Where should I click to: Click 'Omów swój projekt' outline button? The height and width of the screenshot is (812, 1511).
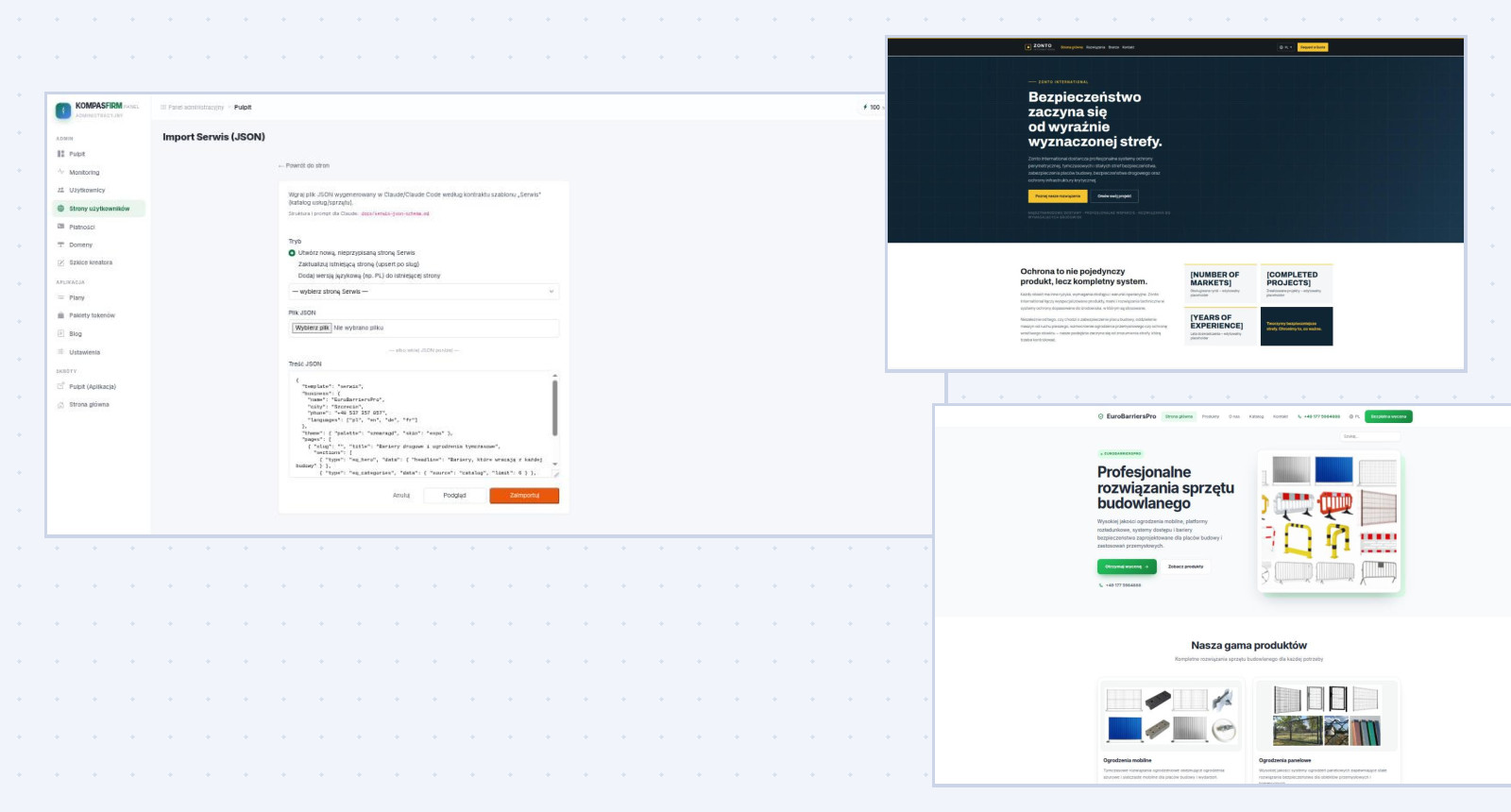click(1114, 196)
